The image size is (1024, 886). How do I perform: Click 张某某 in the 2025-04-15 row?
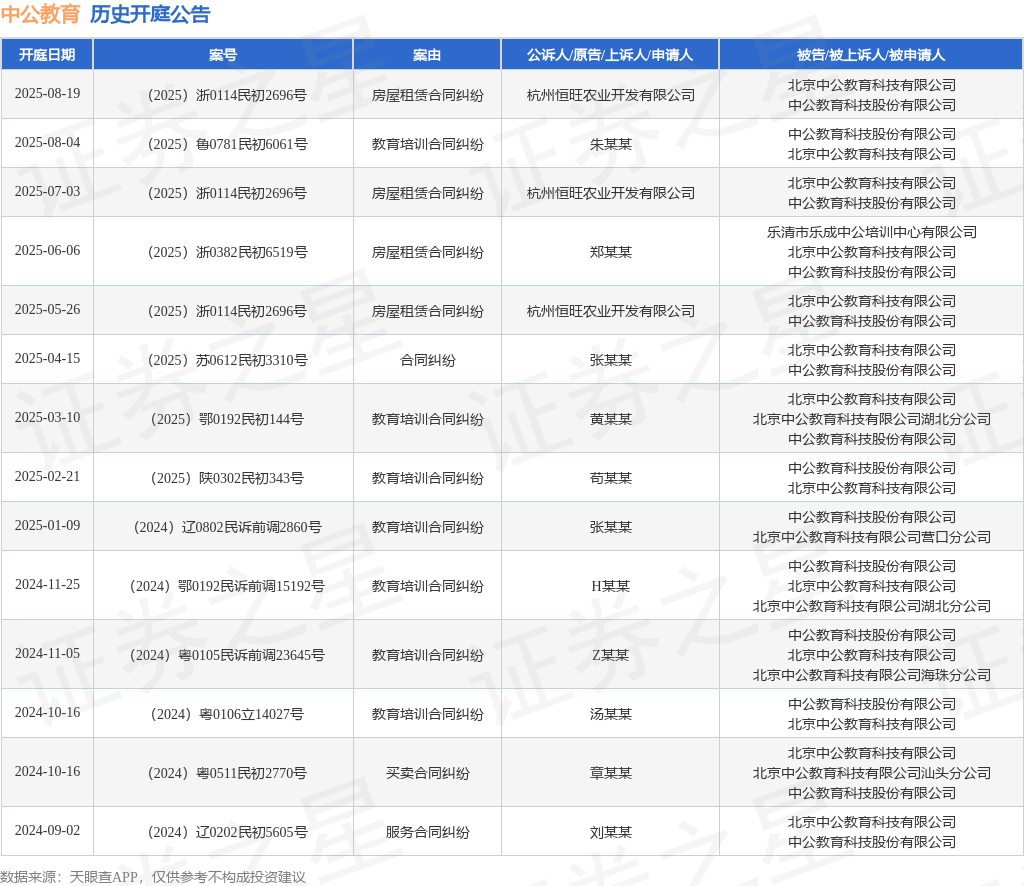tap(611, 360)
